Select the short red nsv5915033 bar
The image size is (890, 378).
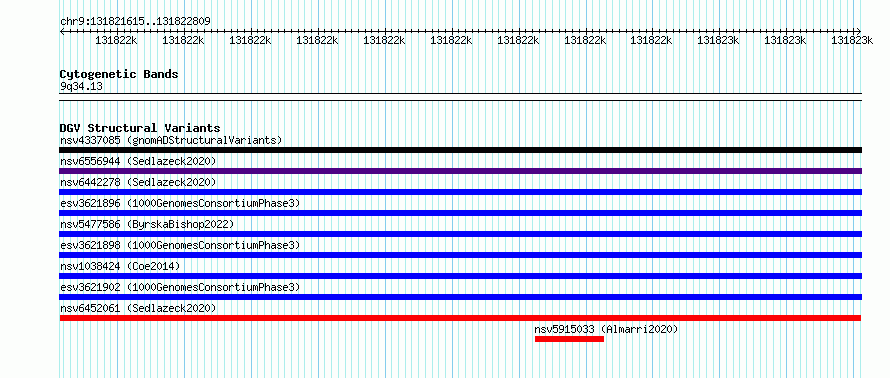[x=569, y=339]
